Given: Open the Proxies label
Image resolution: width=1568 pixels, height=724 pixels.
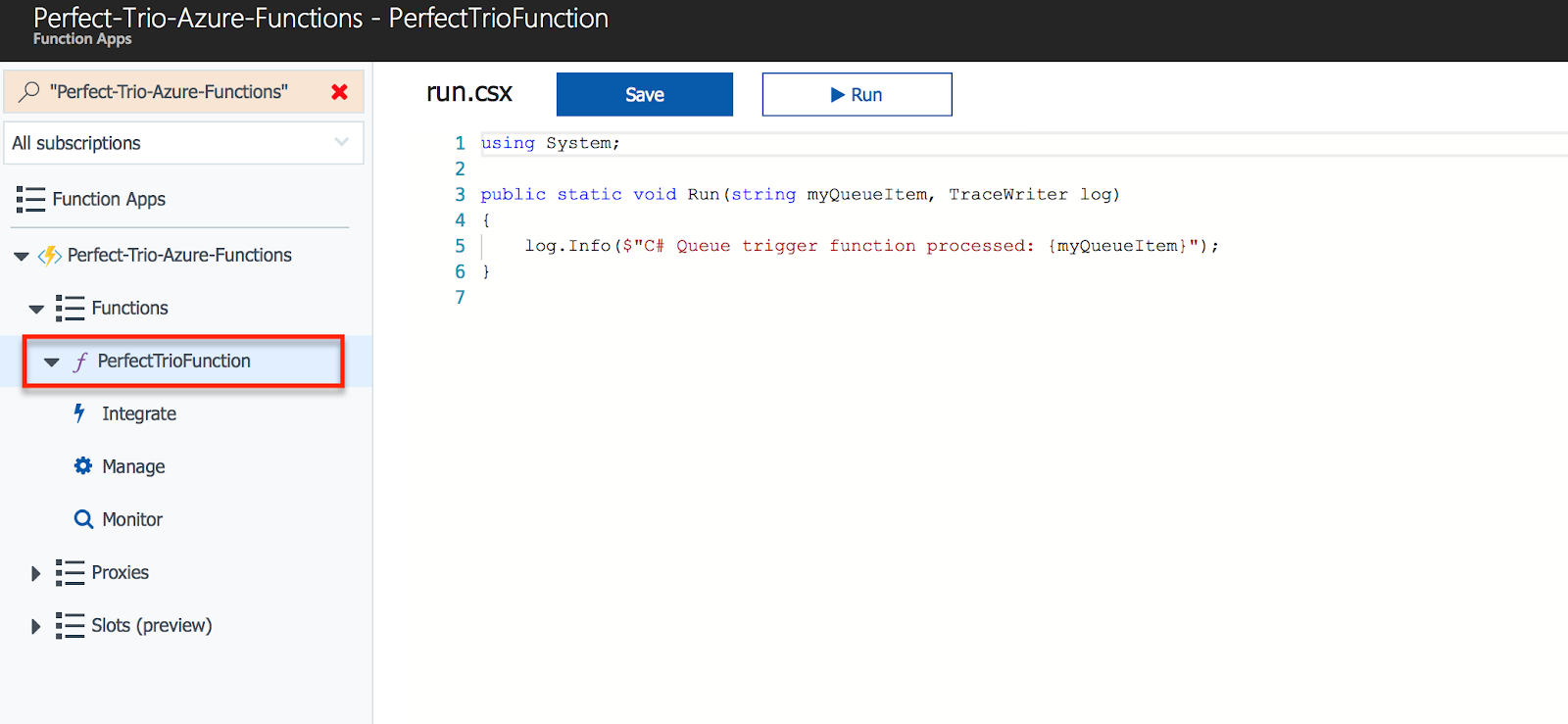Looking at the screenshot, I should pos(120,573).
